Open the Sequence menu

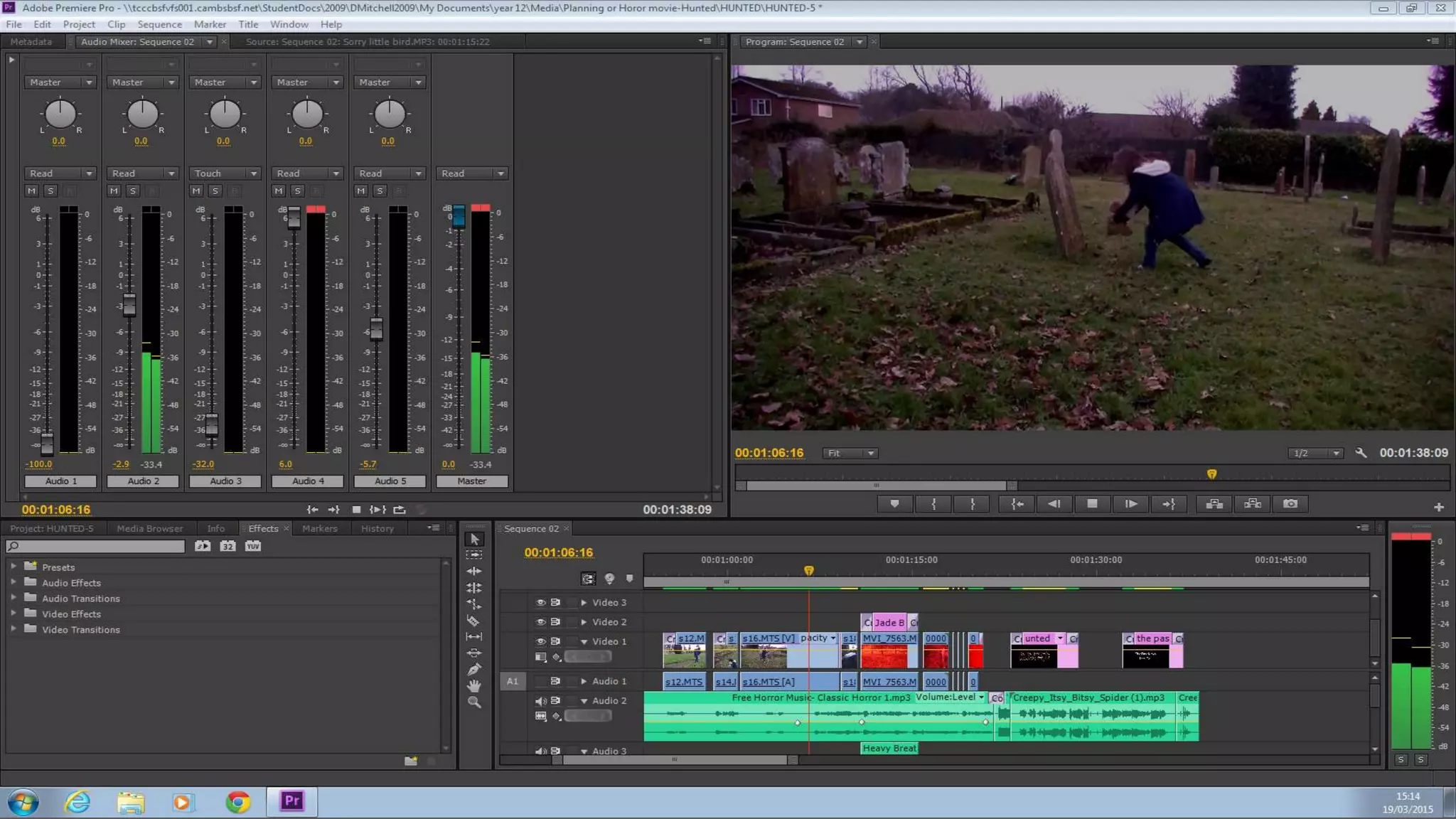click(159, 24)
